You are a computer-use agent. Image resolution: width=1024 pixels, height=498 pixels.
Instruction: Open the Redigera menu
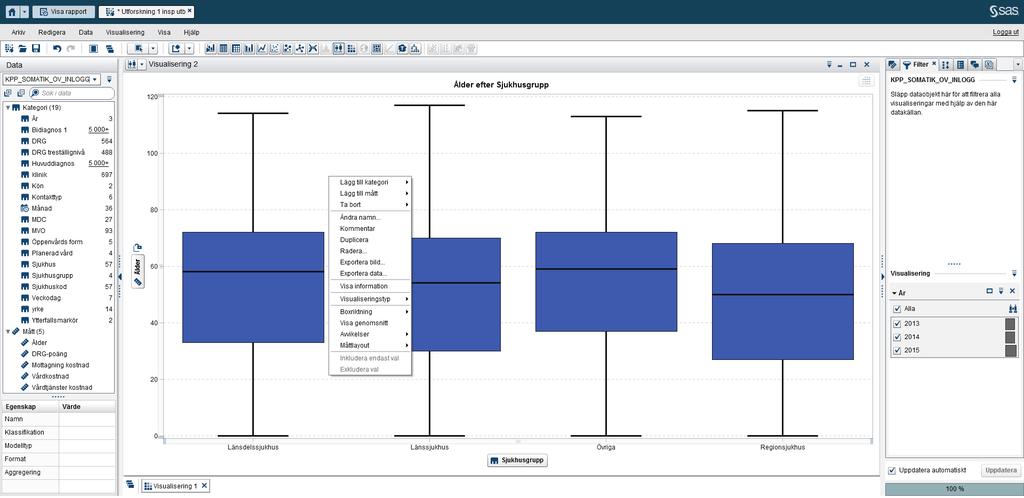tap(52, 32)
